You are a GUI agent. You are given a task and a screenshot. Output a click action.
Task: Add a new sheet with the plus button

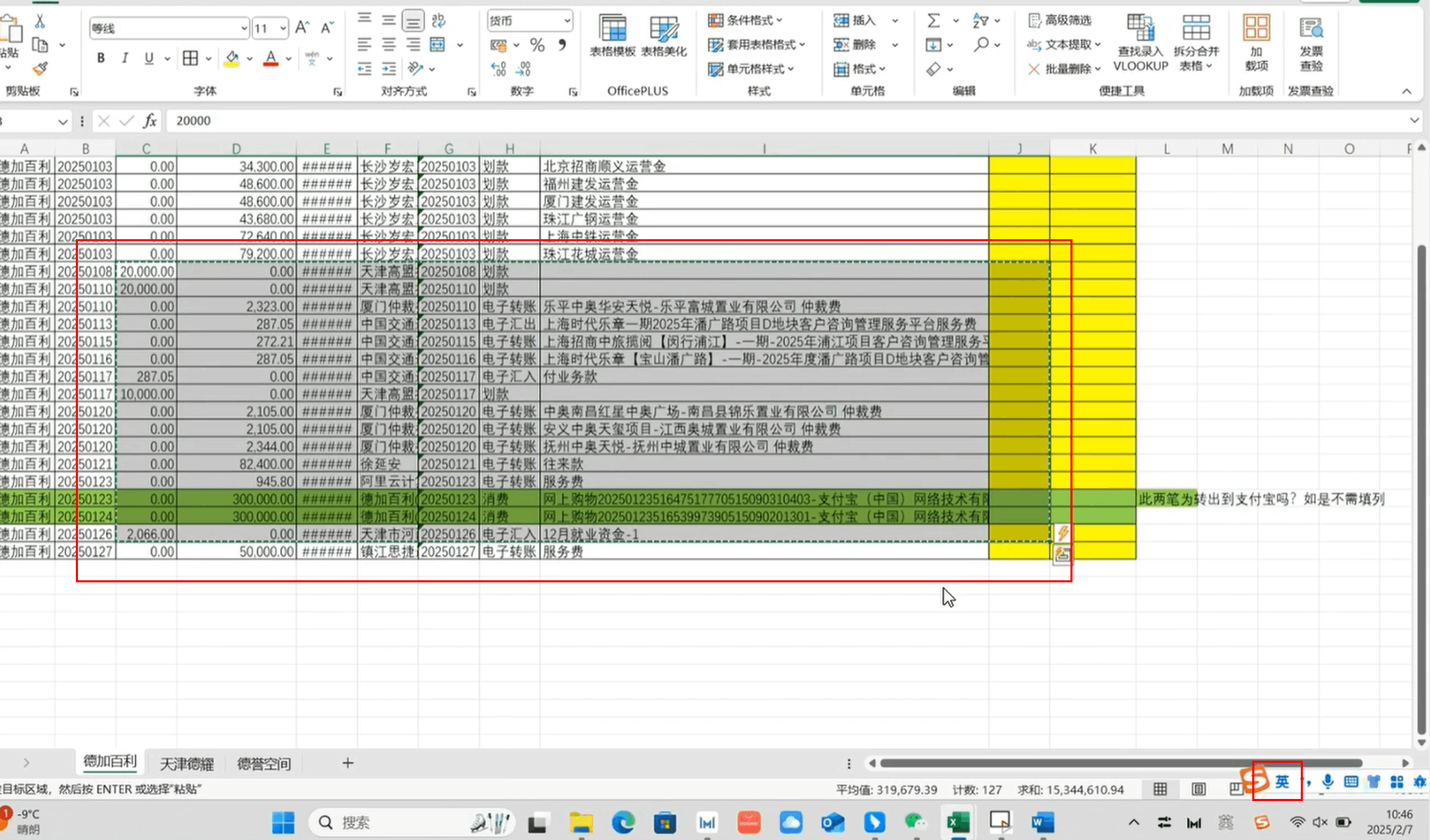pos(347,763)
